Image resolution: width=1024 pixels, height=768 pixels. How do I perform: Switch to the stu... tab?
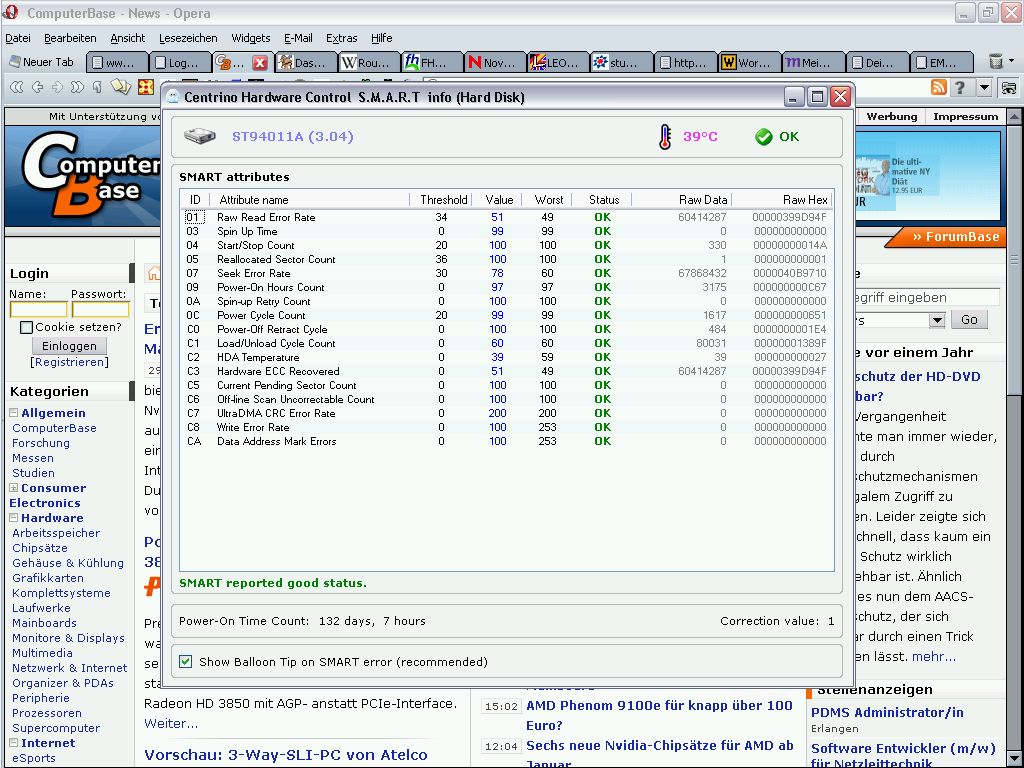(x=620, y=63)
